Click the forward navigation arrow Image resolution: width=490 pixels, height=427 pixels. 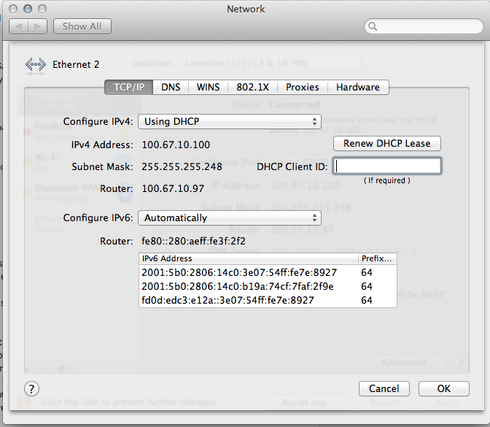(x=38, y=26)
